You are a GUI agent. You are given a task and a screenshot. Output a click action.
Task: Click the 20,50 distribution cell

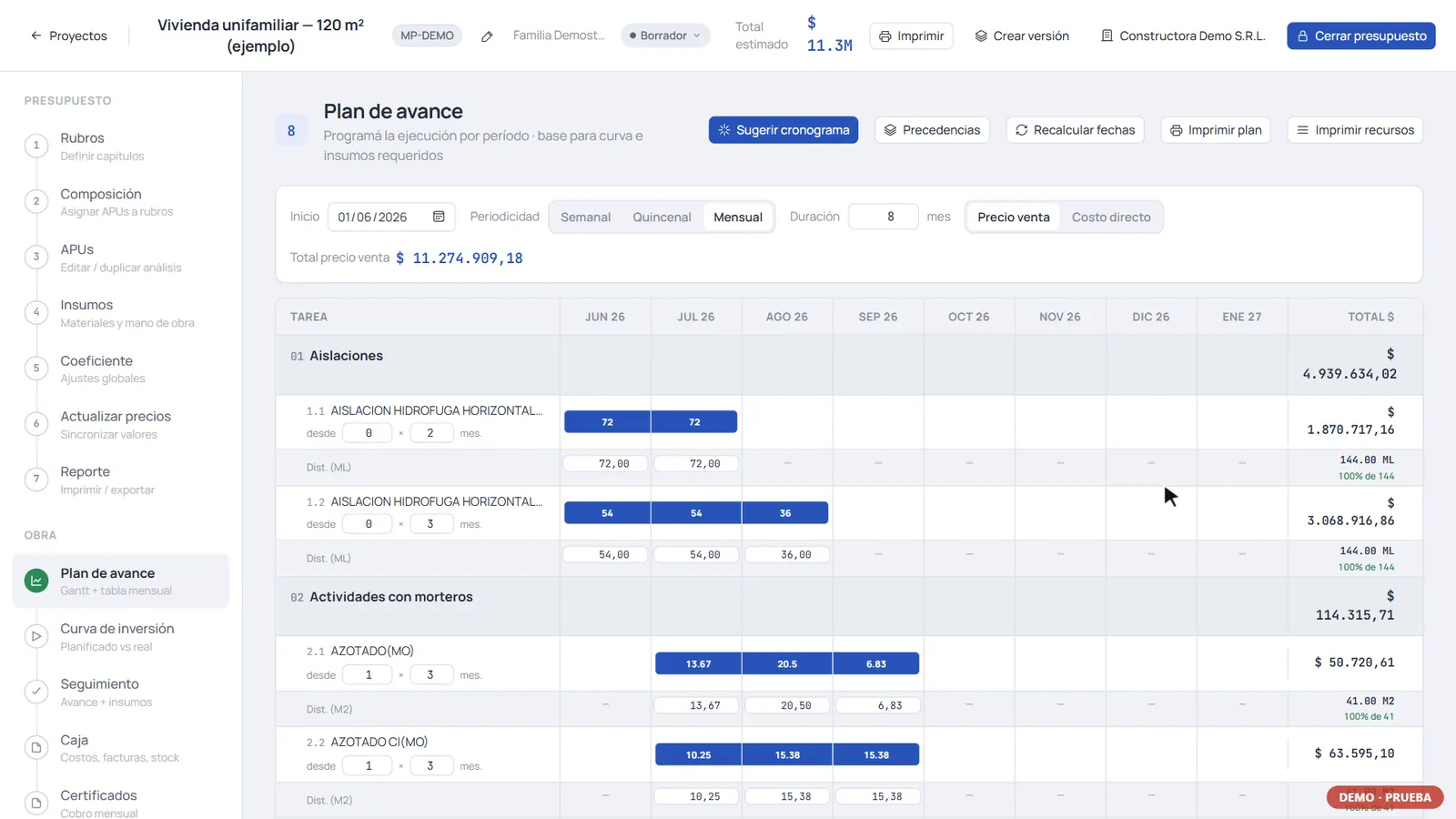coord(787,706)
